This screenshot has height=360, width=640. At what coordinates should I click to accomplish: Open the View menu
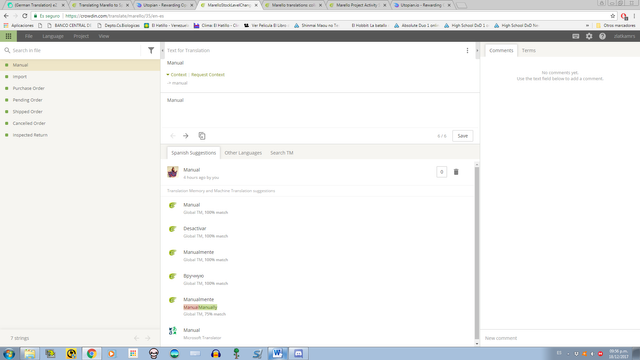click(104, 36)
